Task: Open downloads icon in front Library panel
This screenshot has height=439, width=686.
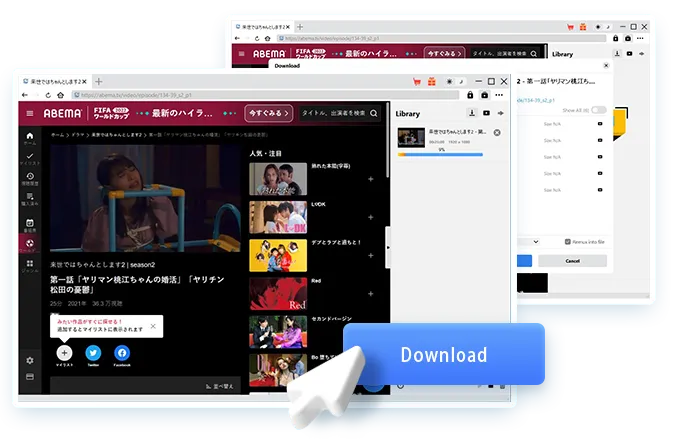Action: click(472, 113)
